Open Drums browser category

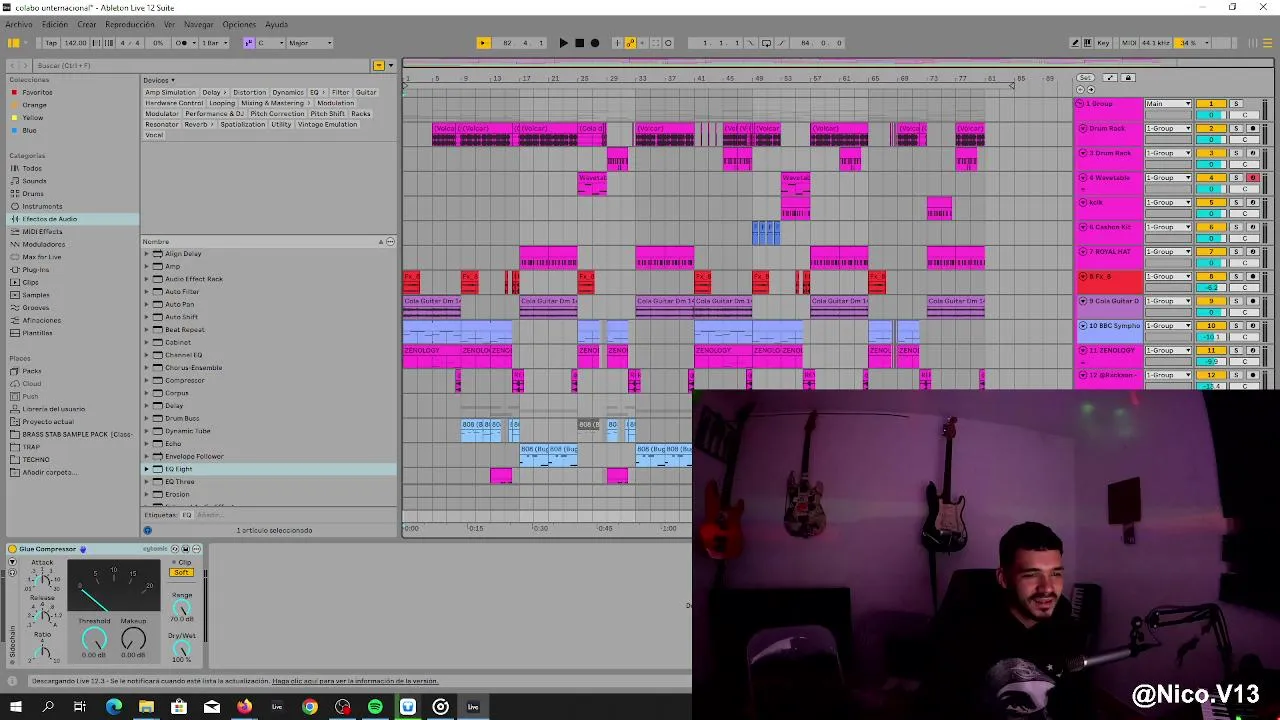pos(33,193)
